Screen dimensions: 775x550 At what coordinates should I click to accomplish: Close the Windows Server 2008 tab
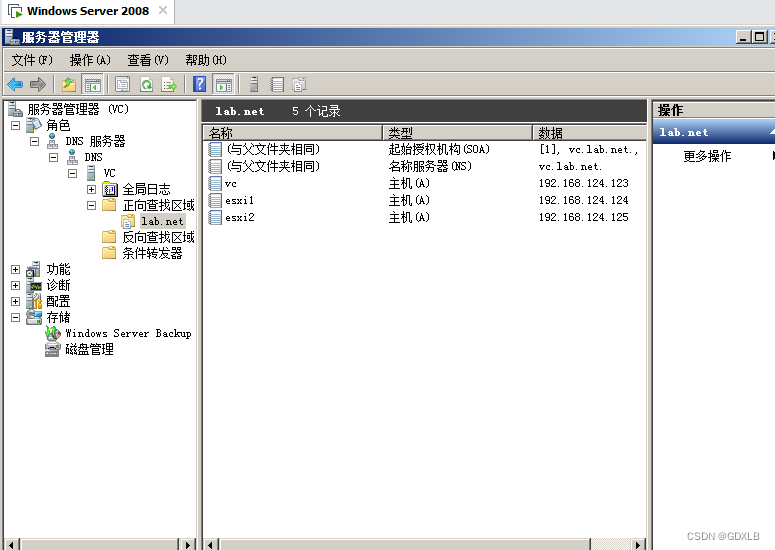163,10
